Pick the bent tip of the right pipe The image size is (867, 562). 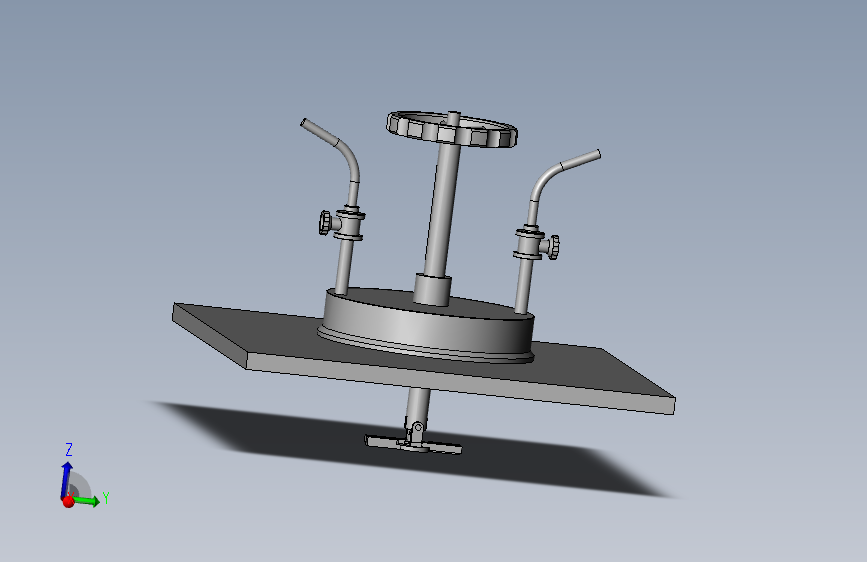tap(580, 159)
